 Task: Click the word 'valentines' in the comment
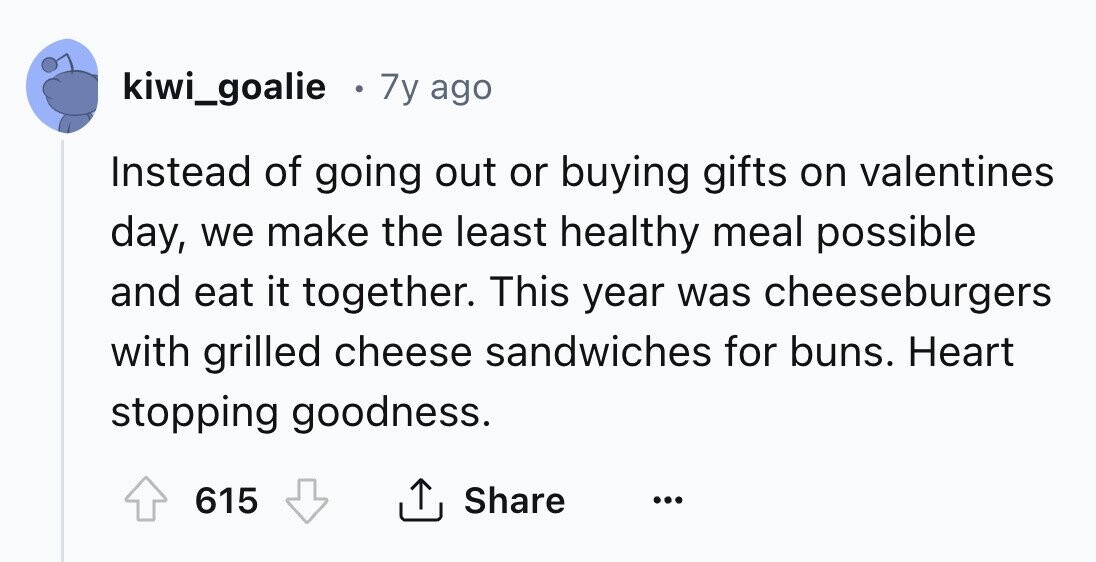(956, 172)
